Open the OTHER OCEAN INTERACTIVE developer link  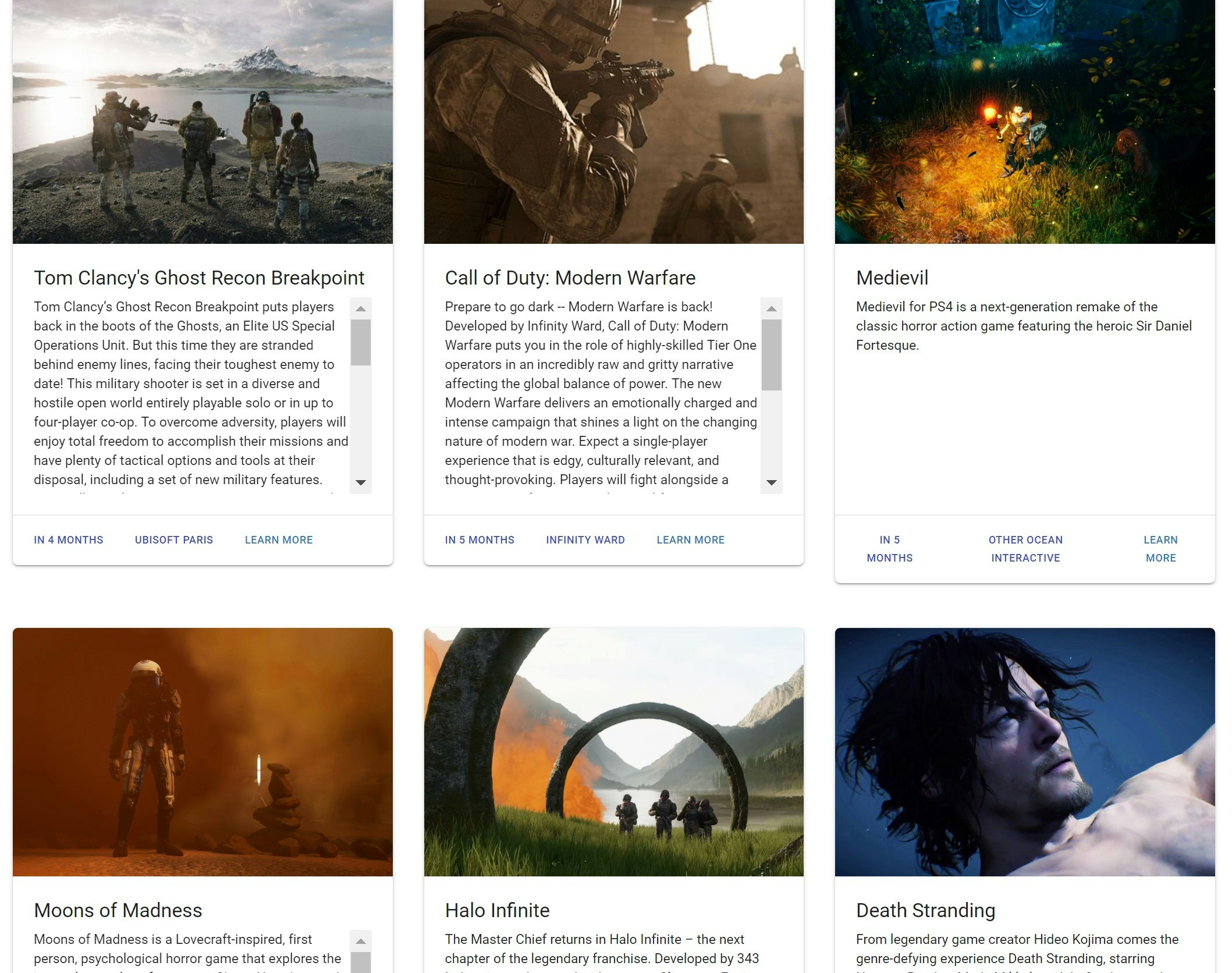click(x=1025, y=549)
